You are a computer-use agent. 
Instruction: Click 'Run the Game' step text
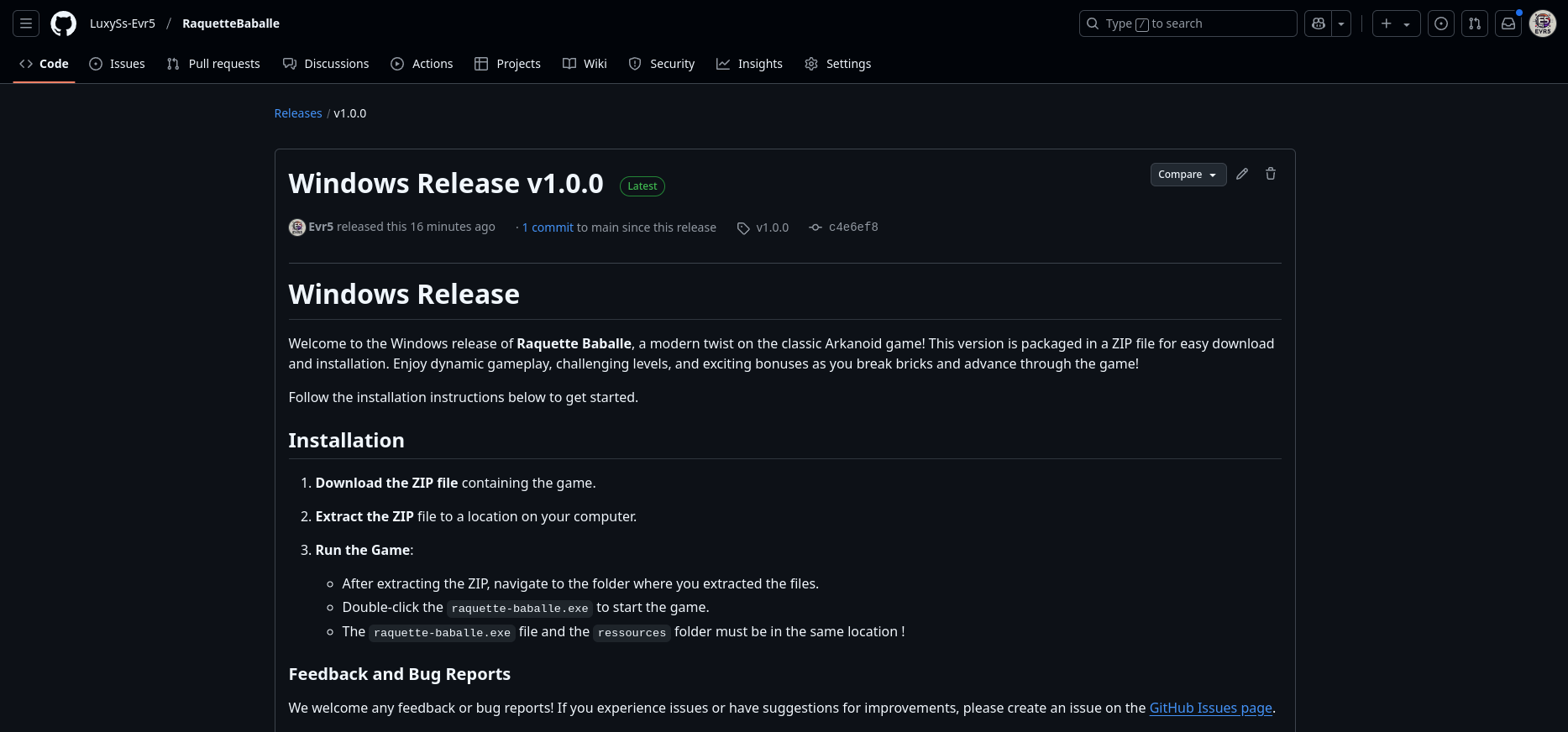[x=363, y=550]
